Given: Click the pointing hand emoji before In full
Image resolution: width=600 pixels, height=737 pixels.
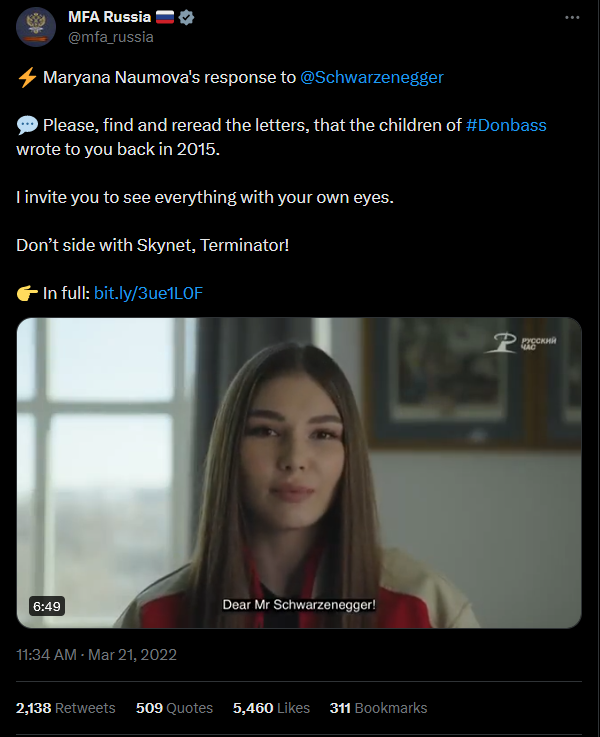Looking at the screenshot, I should pos(27,293).
